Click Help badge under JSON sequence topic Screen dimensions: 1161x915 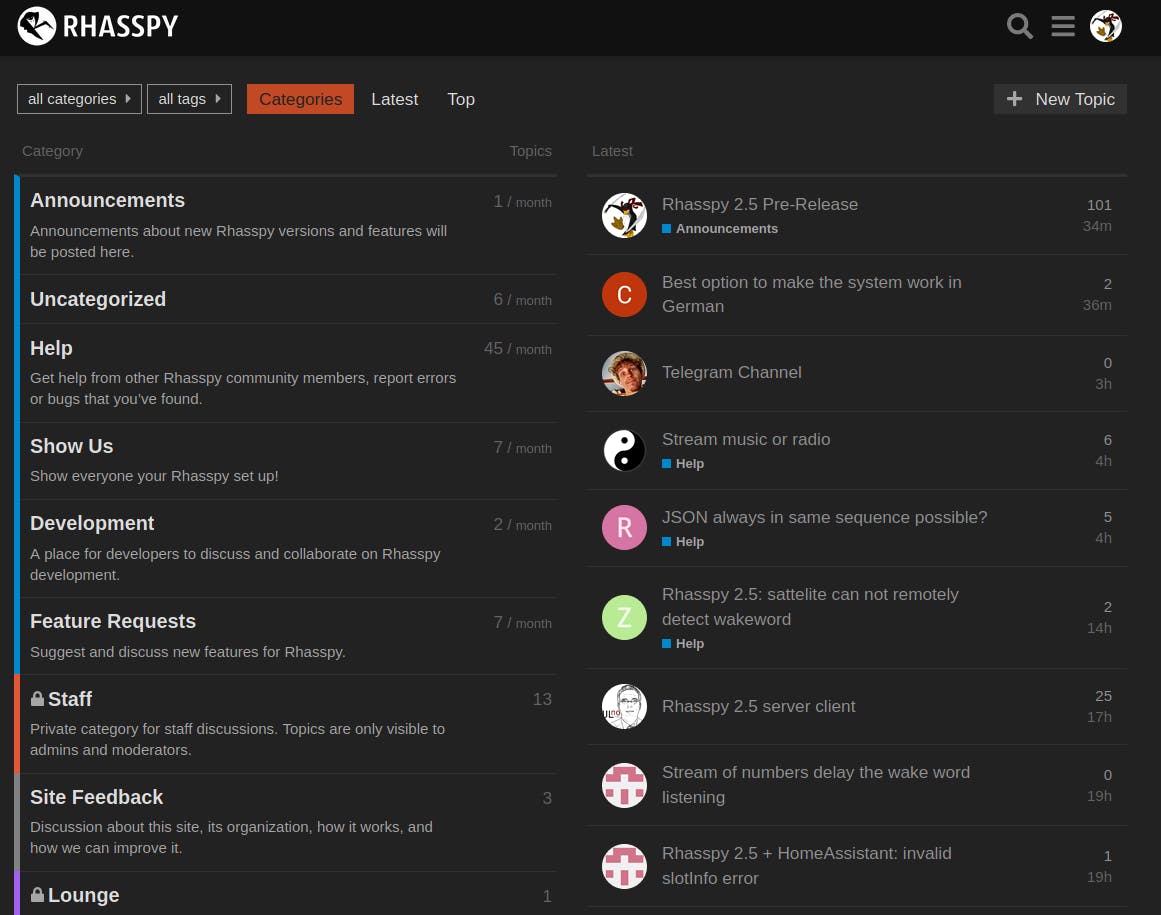point(683,541)
